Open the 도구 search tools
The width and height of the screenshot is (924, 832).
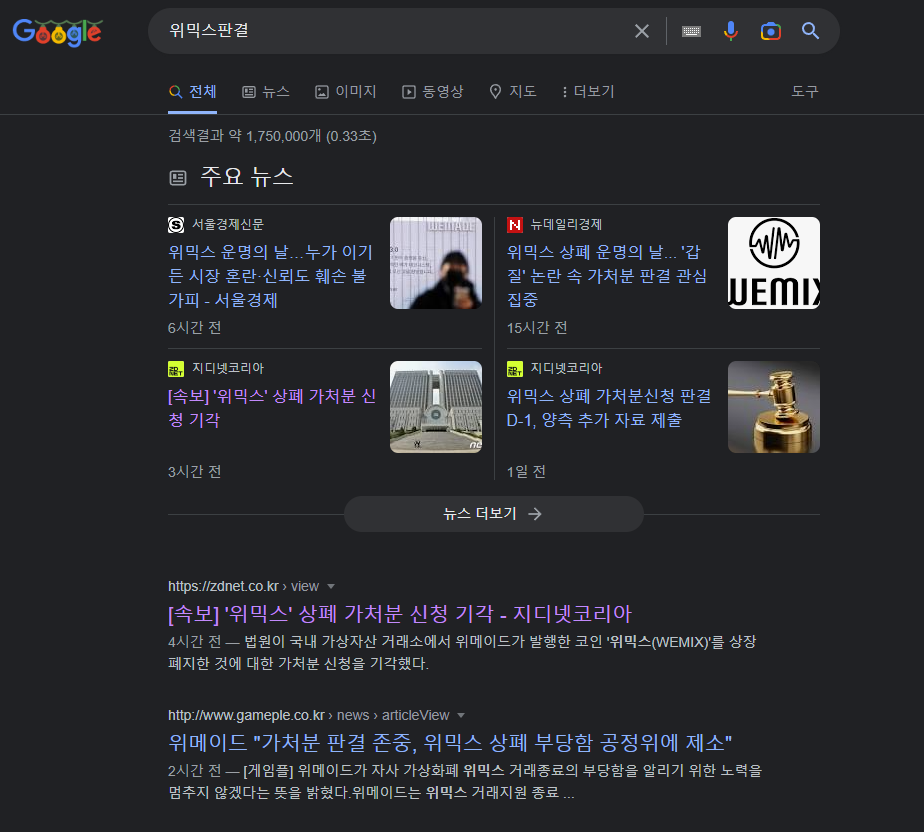804,92
